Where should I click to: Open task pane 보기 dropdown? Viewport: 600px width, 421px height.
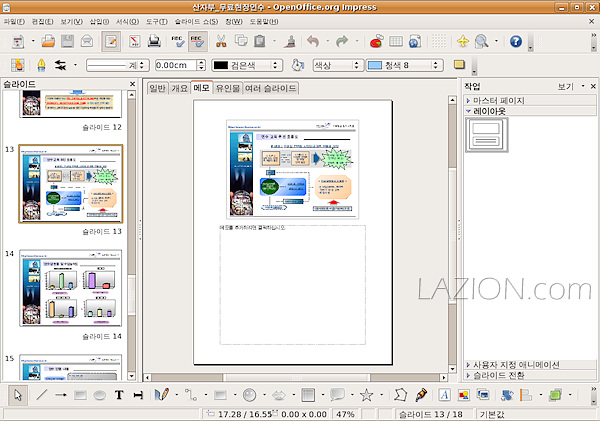571,86
